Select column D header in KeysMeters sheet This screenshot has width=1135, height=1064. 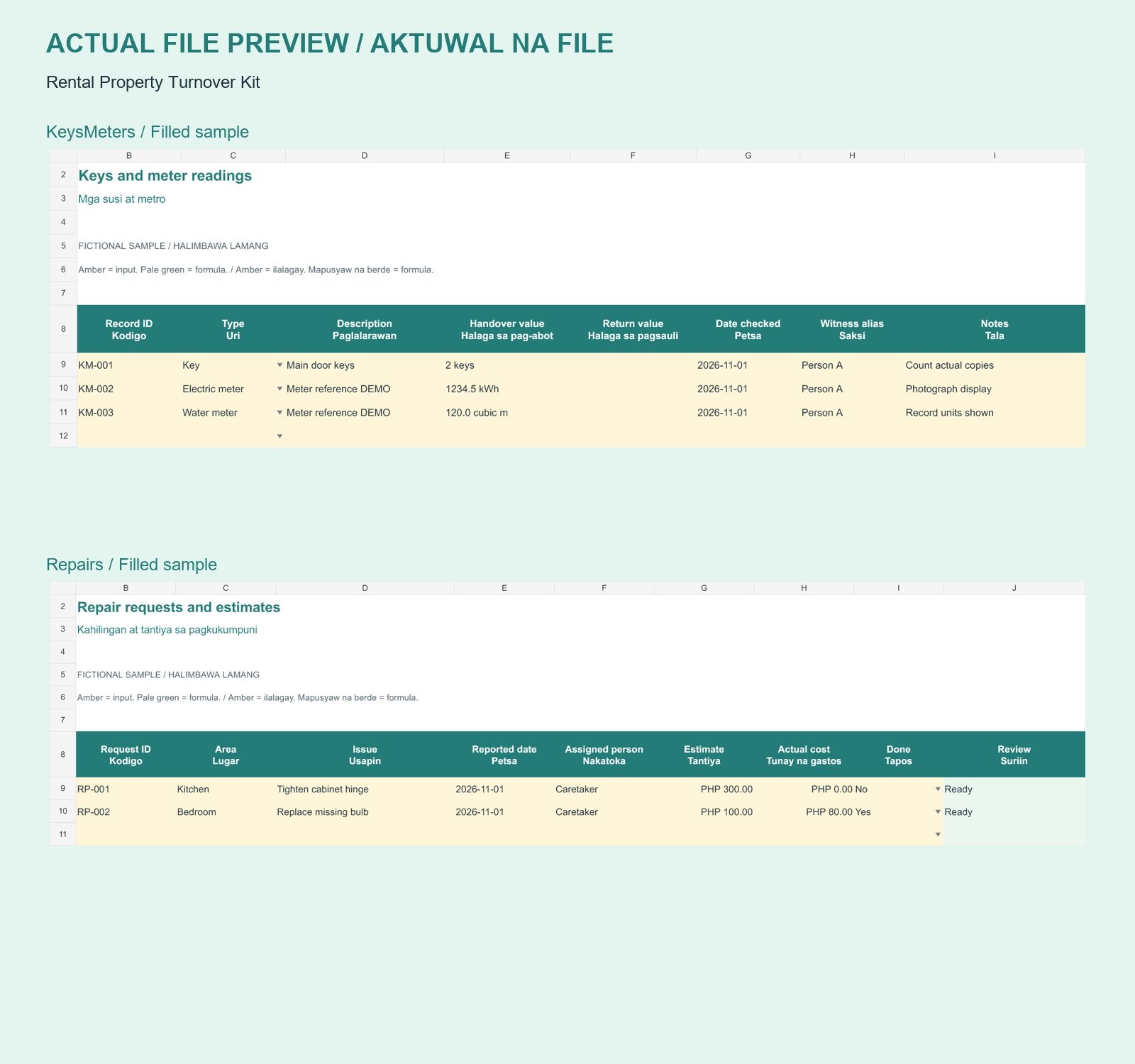tap(365, 156)
